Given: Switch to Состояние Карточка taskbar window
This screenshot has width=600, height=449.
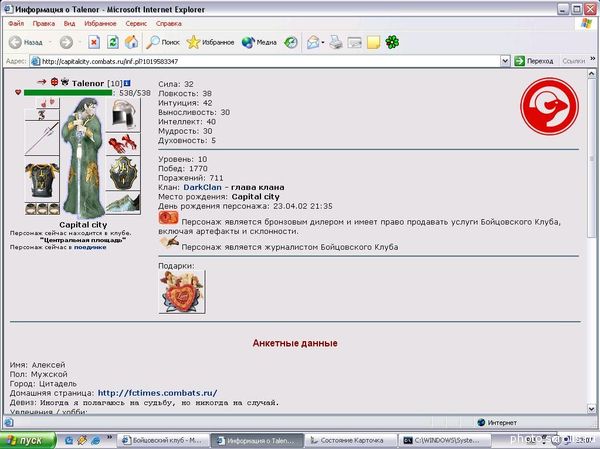Looking at the screenshot, I should (x=351, y=441).
